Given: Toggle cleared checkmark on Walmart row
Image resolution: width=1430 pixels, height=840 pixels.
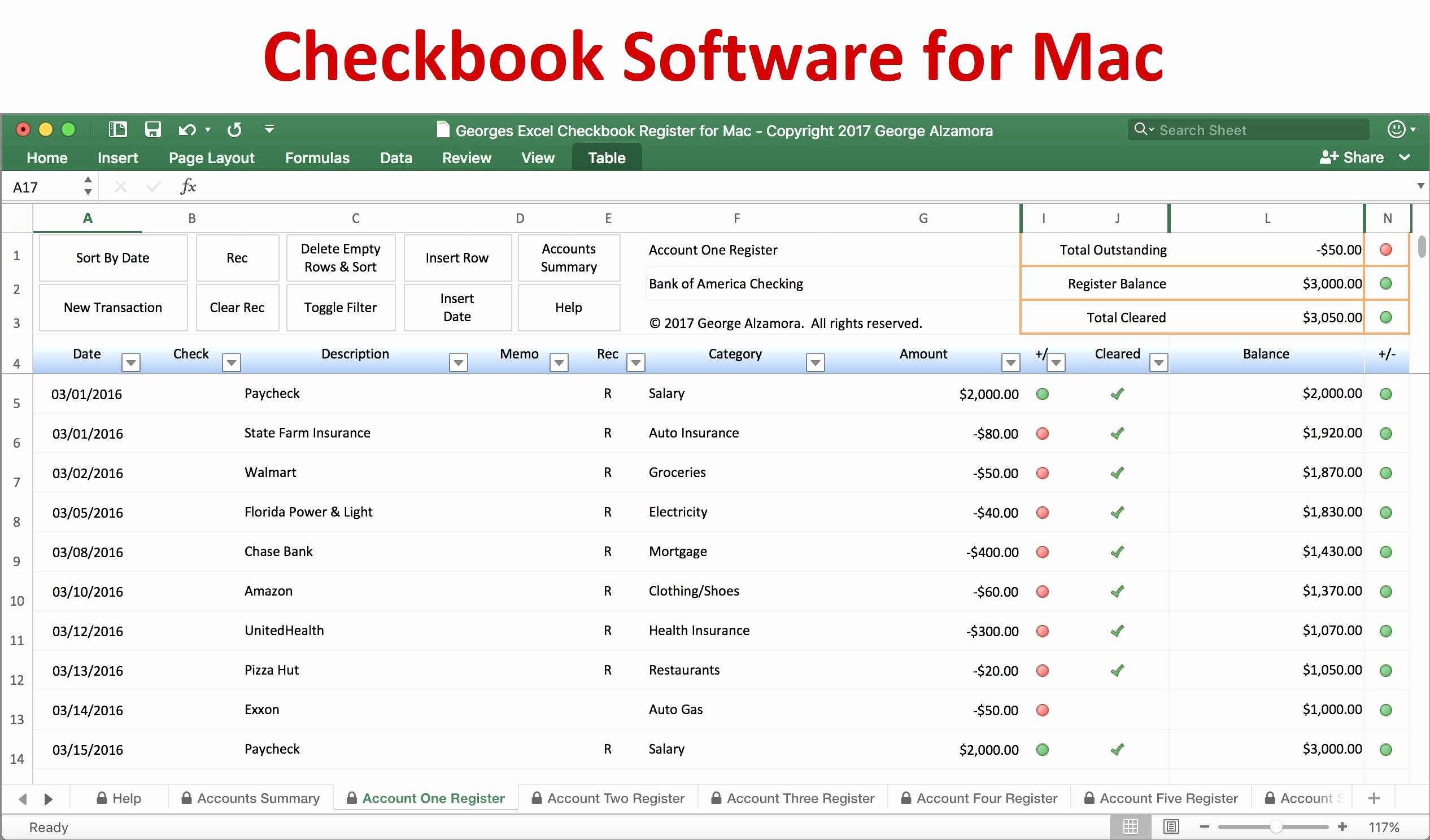Looking at the screenshot, I should (1117, 473).
